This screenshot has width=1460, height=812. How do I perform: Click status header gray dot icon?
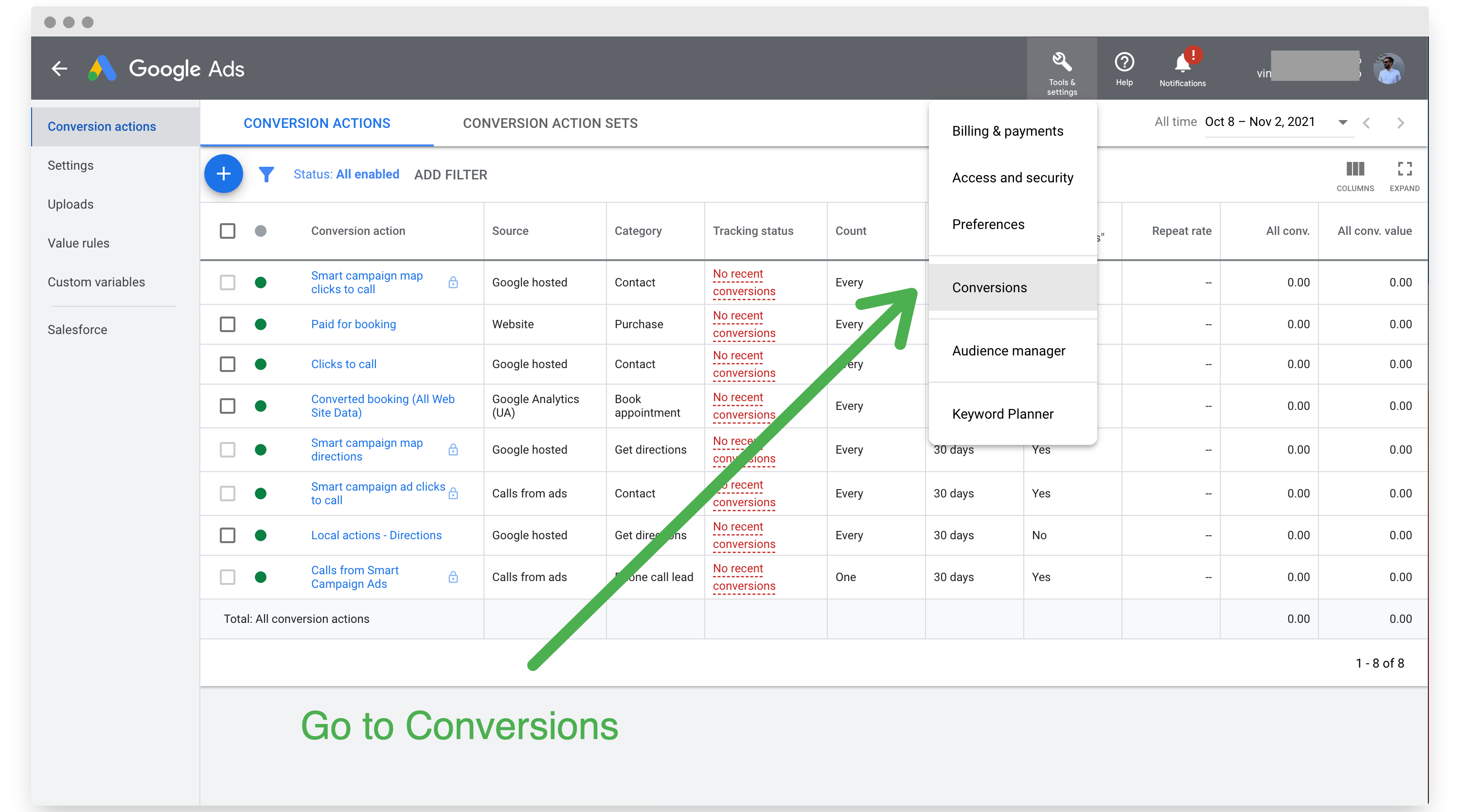[x=261, y=230]
